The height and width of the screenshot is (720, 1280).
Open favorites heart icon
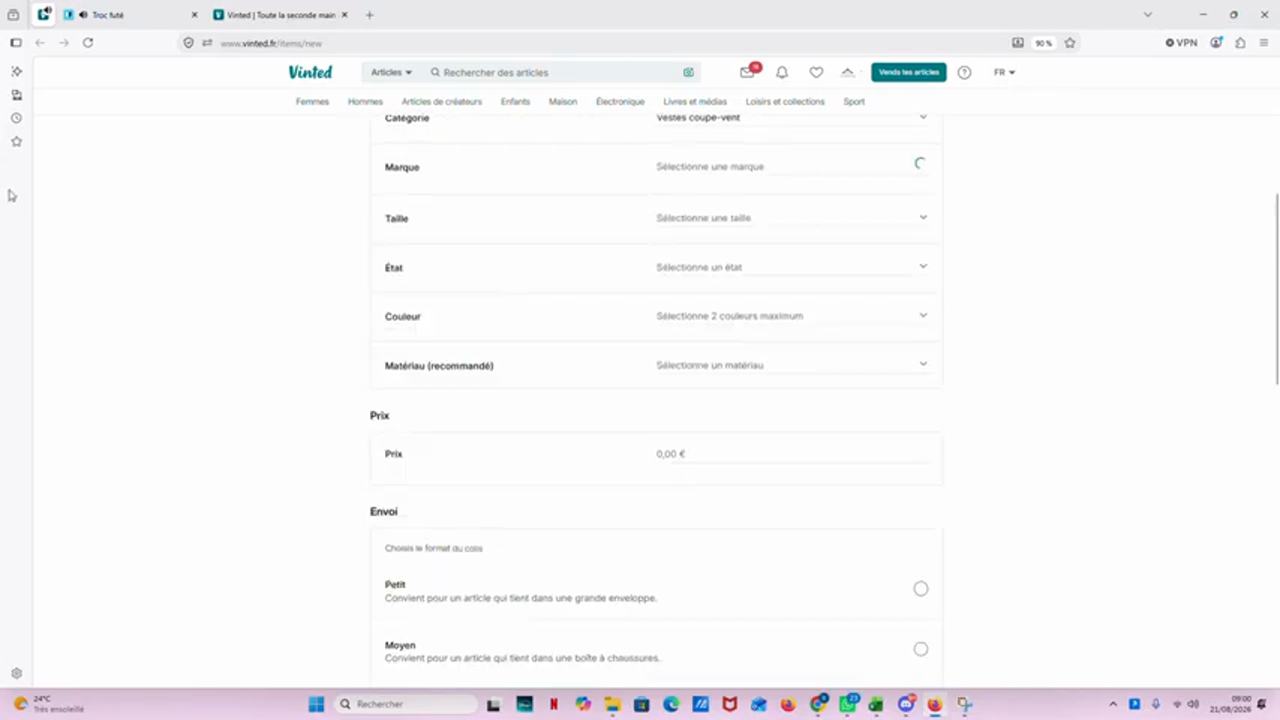pos(816,72)
